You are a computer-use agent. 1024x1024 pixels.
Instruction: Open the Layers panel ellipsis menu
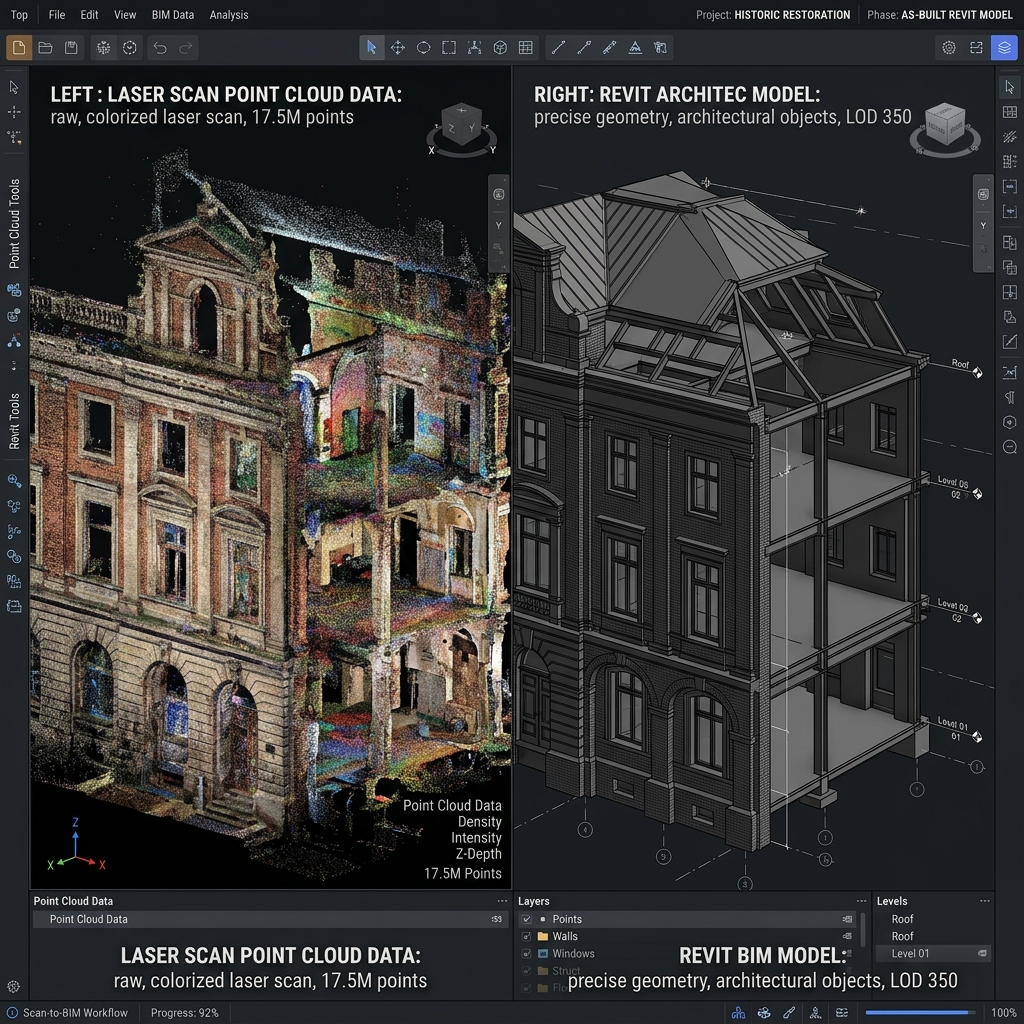(x=861, y=901)
